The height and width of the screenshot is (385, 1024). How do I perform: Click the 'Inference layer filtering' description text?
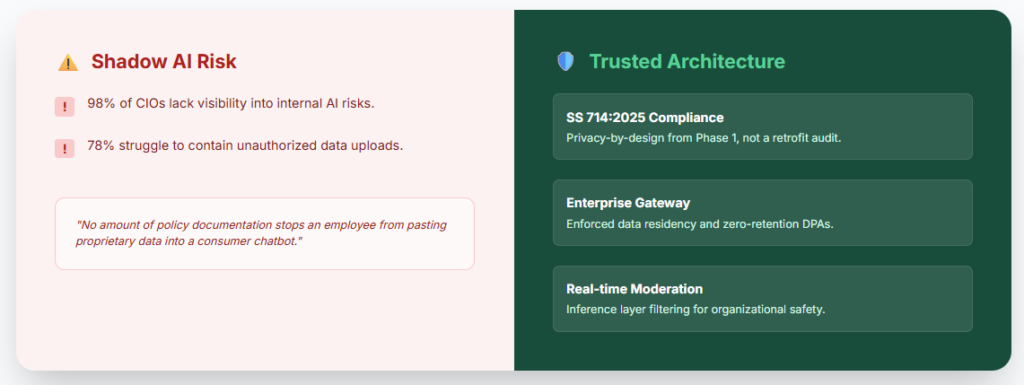[x=696, y=309]
